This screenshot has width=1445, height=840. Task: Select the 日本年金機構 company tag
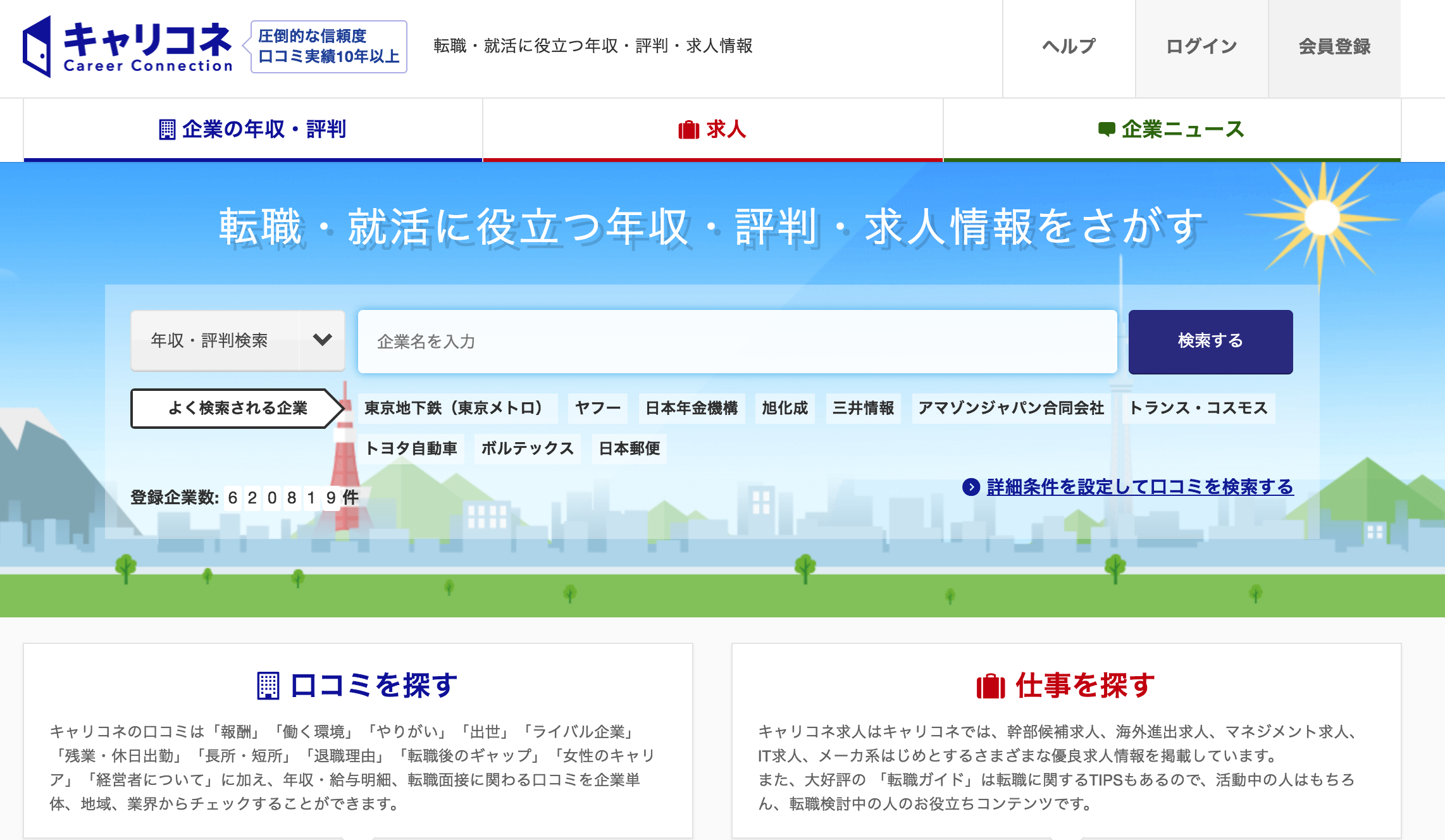(692, 408)
